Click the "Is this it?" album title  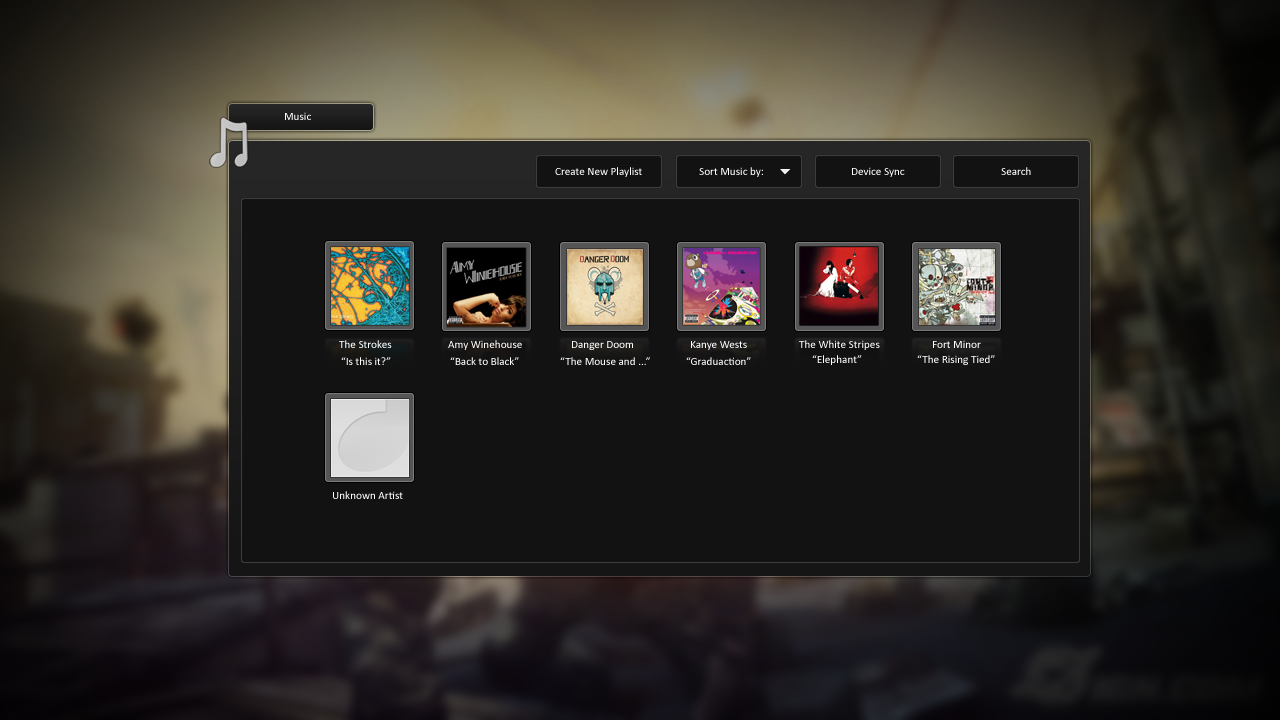pyautogui.click(x=365, y=362)
